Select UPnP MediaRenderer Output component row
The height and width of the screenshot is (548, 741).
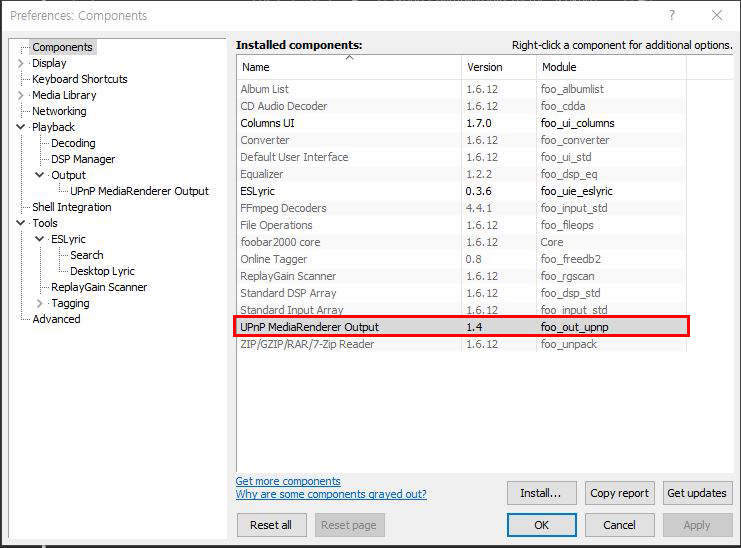click(462, 327)
